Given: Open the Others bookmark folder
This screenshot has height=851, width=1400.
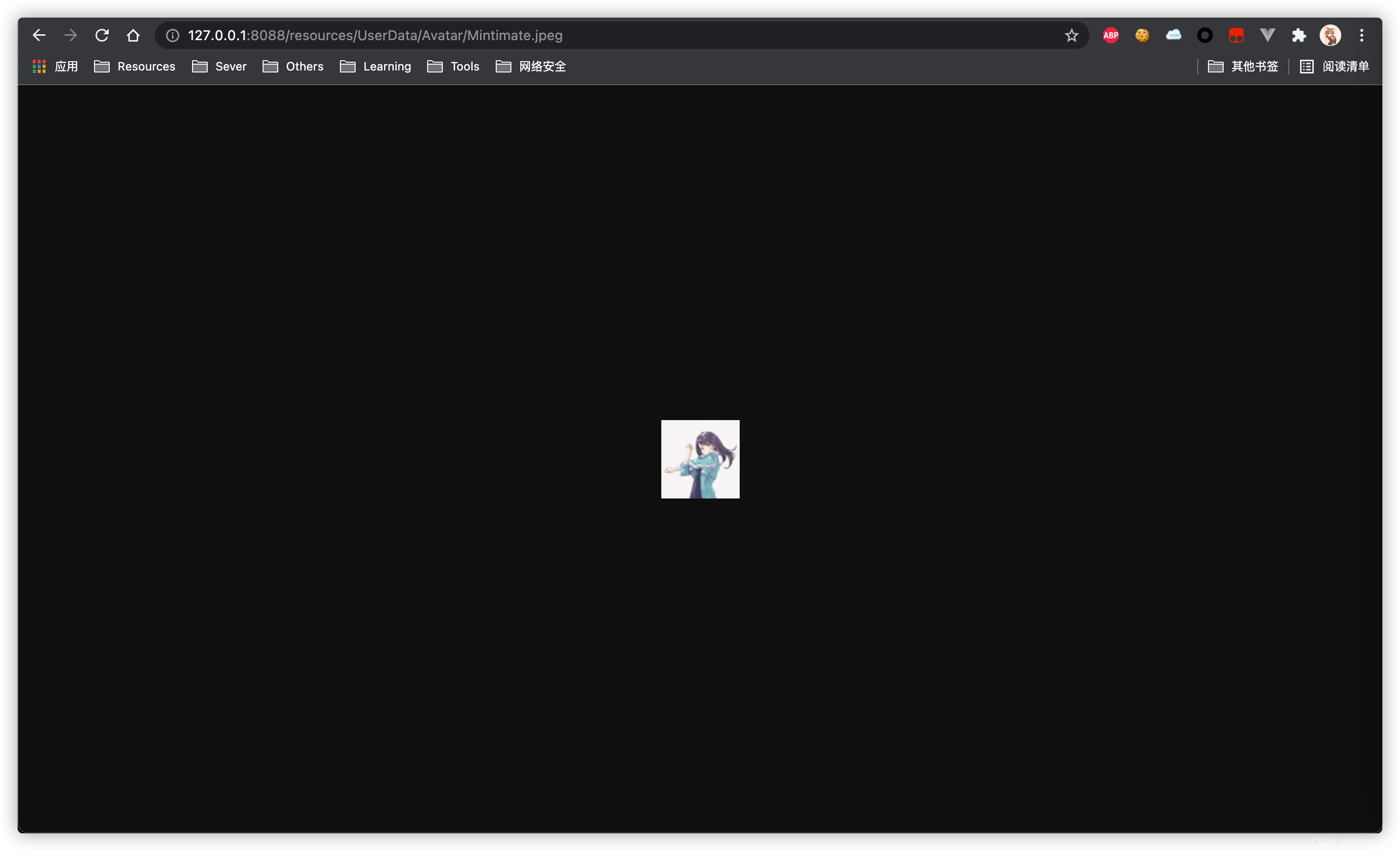Looking at the screenshot, I should (293, 67).
